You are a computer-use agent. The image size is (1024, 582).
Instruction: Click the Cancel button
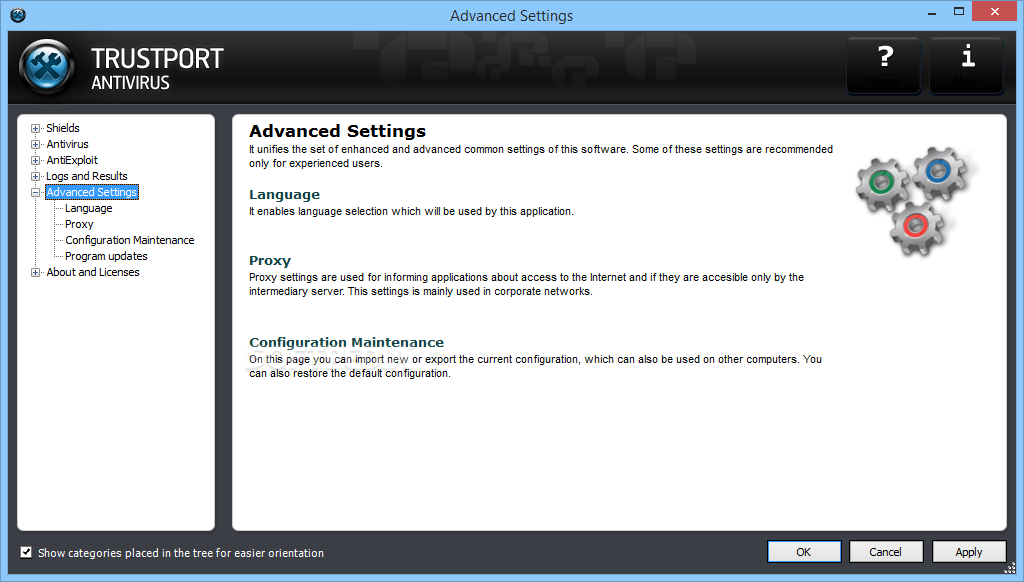tap(886, 552)
